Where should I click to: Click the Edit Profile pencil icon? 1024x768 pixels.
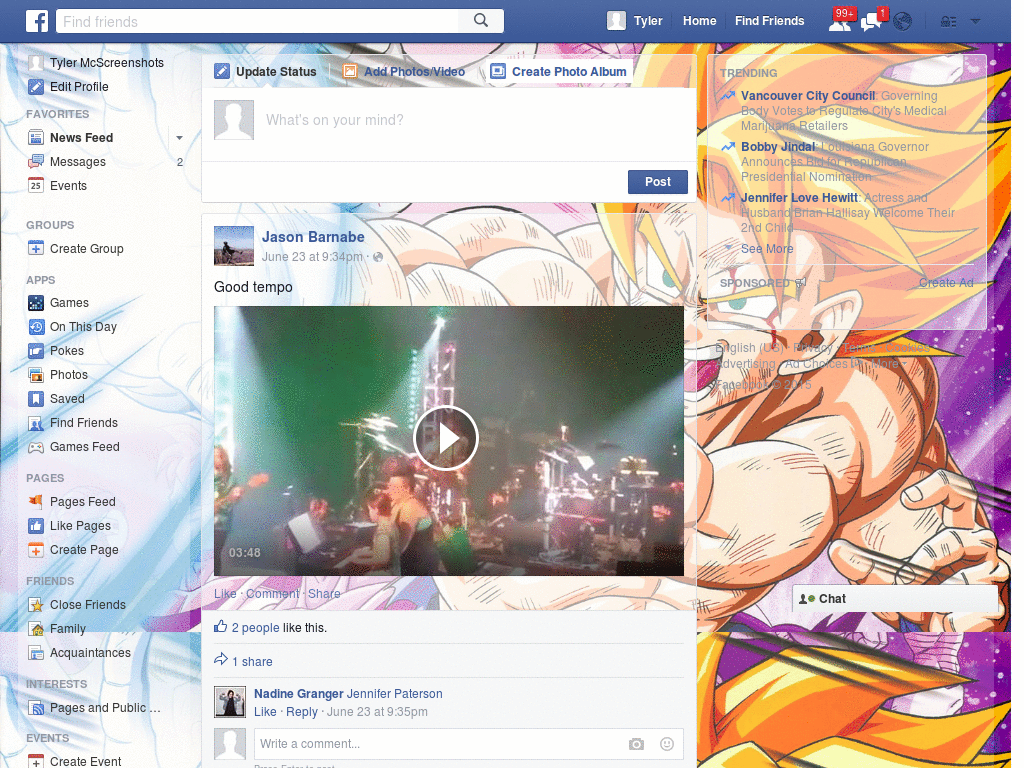36,87
